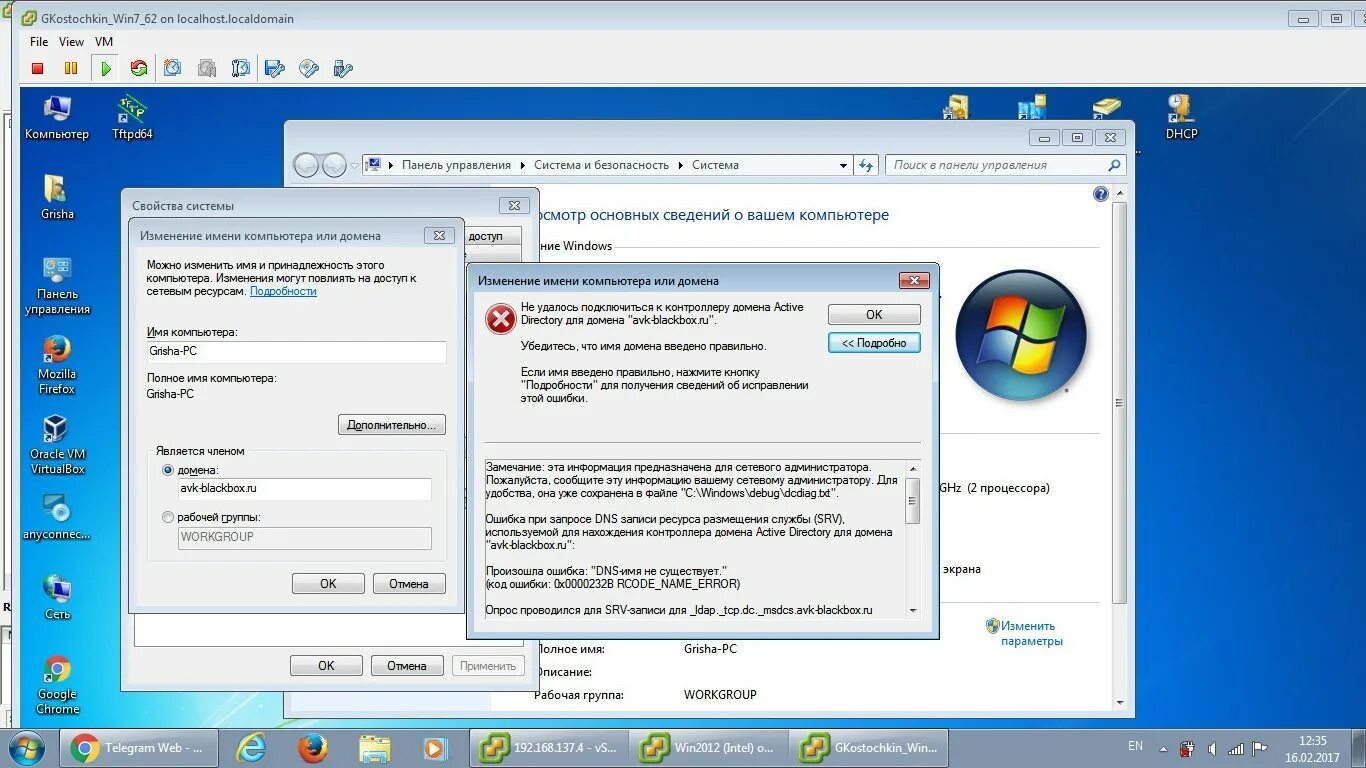1366x768 pixels.
Task: Click the Изменить параметры link
Action: coord(1031,633)
